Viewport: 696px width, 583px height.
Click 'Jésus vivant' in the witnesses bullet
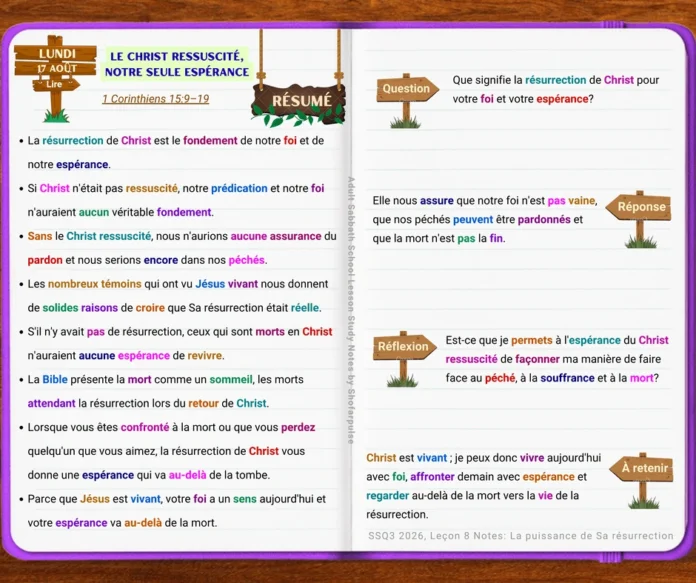point(227,284)
